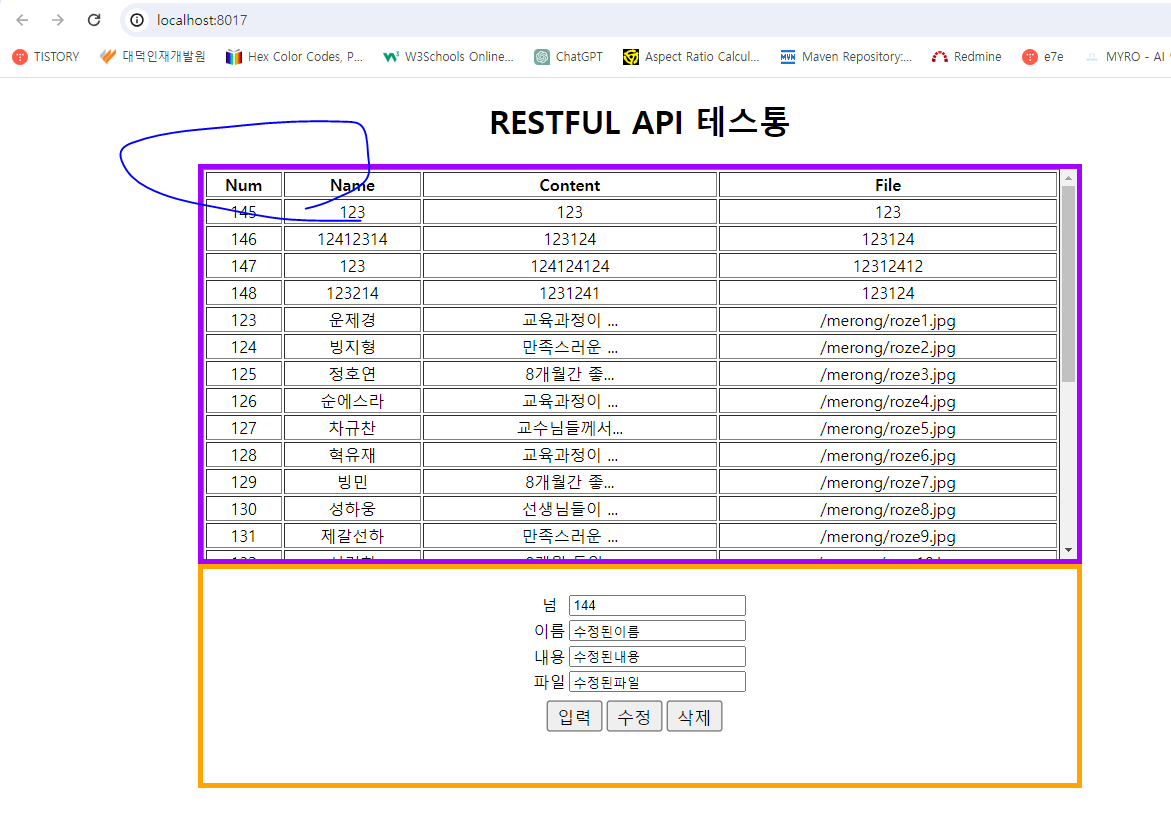This screenshot has width=1171, height=823.
Task: Open the Hex Color Codes bookmark
Action: click(x=294, y=57)
